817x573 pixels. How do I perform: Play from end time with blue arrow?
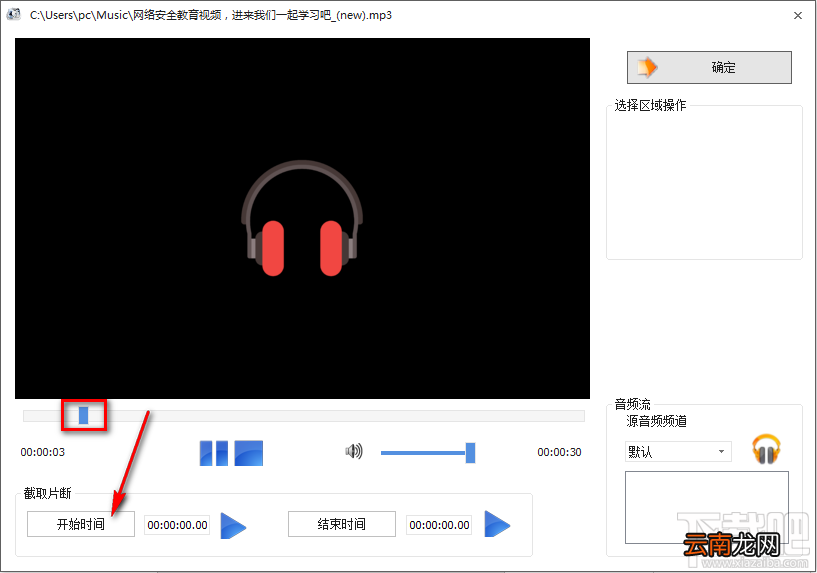click(497, 524)
